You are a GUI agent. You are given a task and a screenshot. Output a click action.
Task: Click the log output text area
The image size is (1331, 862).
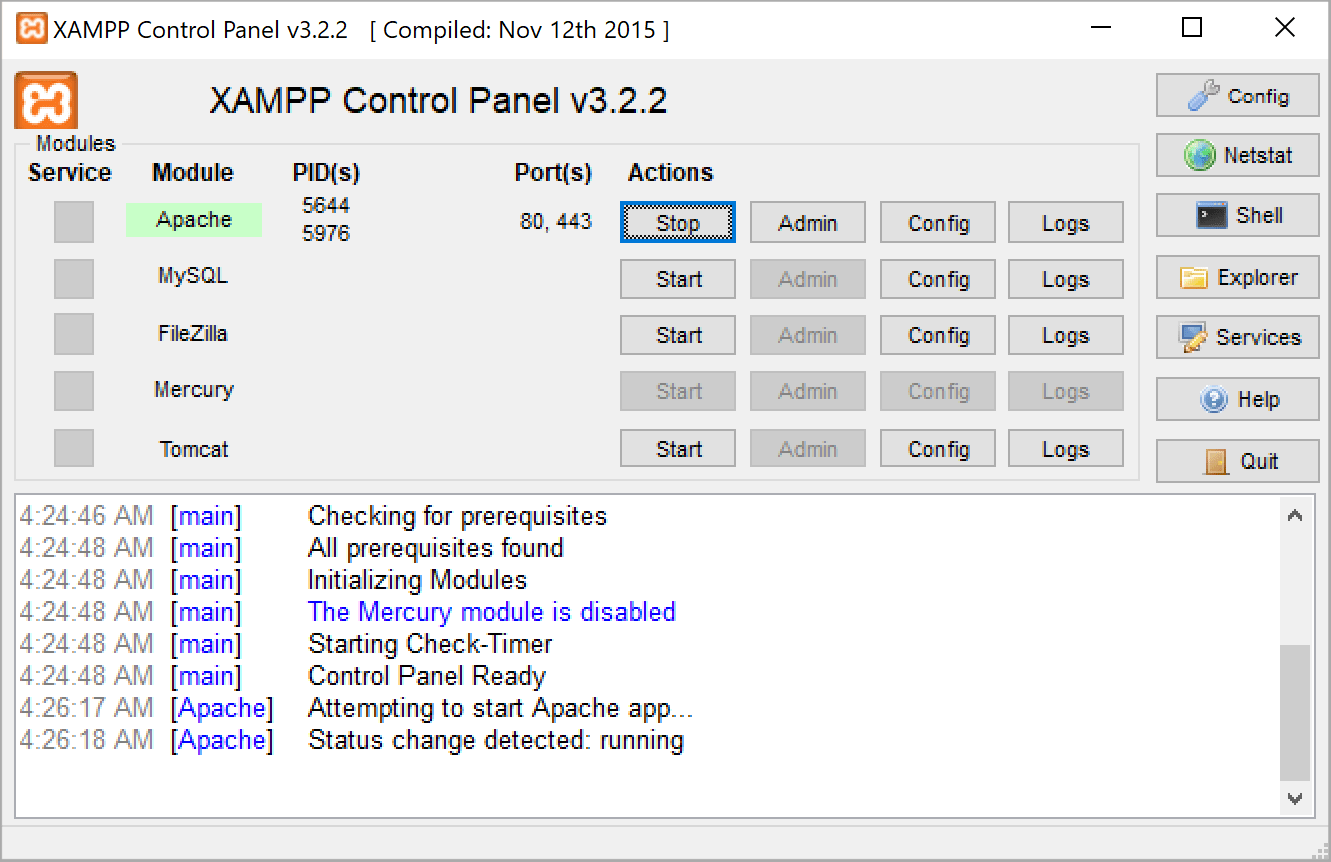(x=640, y=650)
